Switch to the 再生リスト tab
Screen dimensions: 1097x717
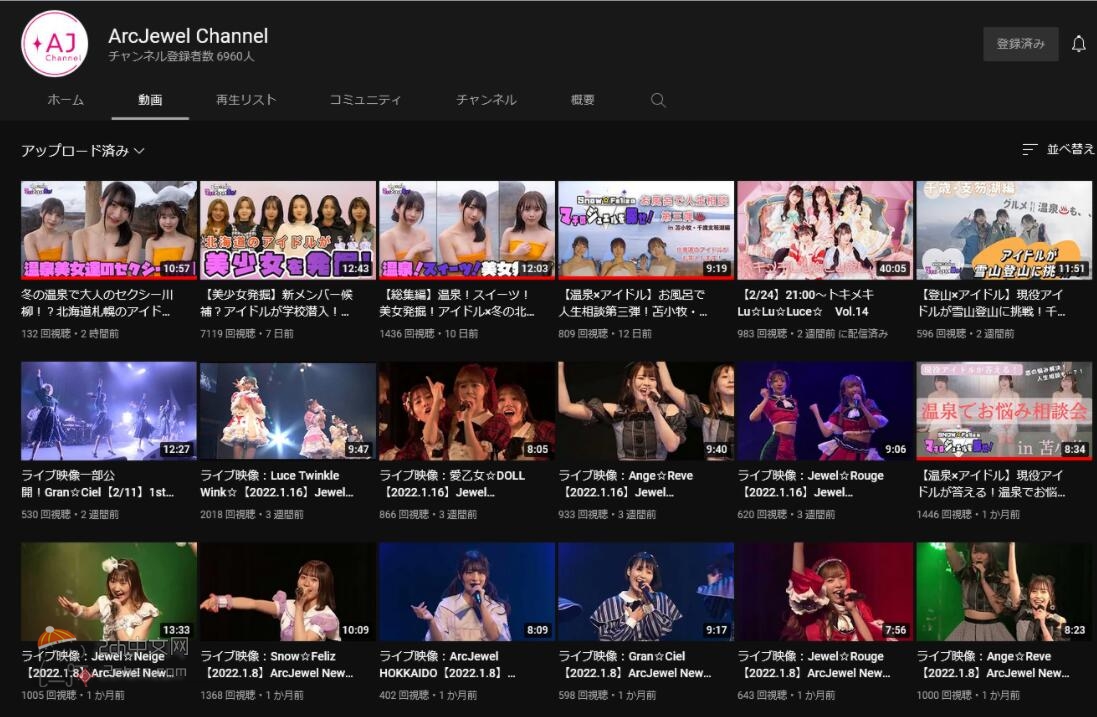click(246, 100)
